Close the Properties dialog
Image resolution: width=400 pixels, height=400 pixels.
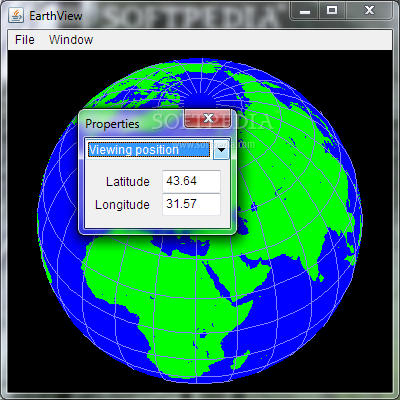[208, 118]
